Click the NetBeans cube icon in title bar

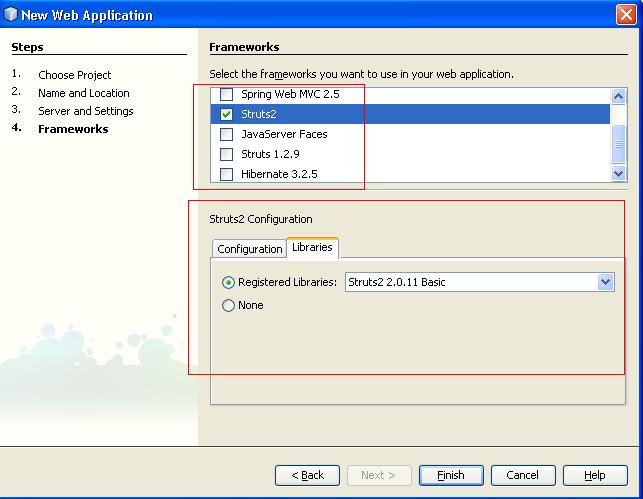point(10,14)
